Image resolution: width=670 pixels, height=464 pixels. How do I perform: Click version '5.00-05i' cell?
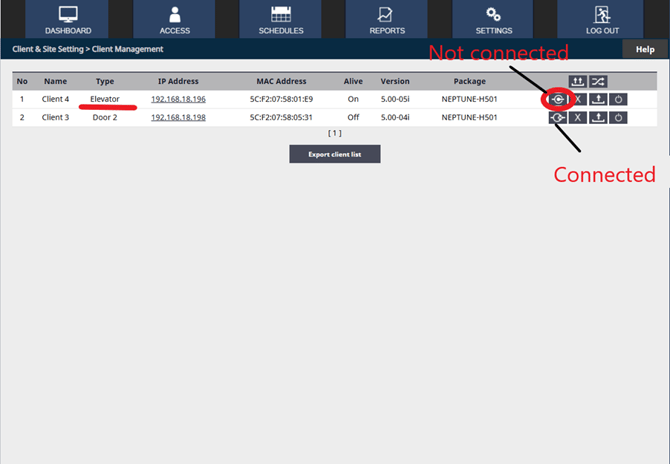[x=395, y=99]
